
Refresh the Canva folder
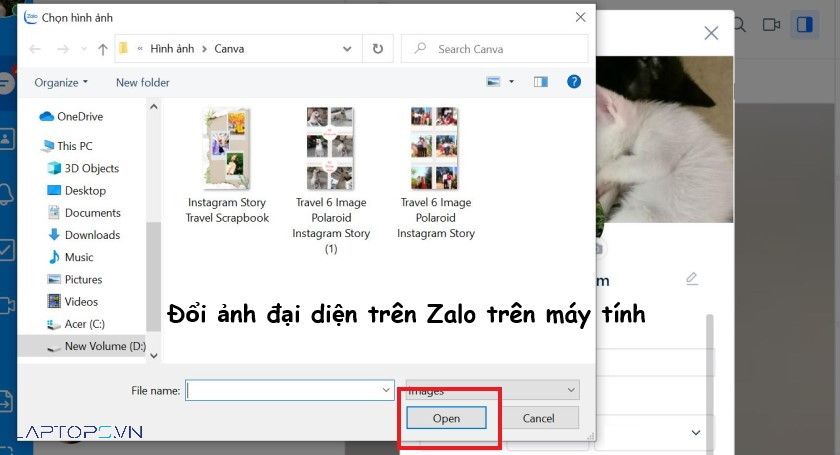tap(378, 49)
